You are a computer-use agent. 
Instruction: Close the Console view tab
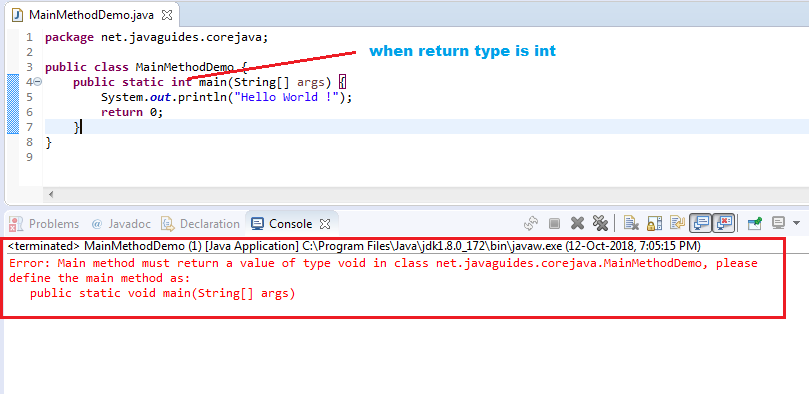pyautogui.click(x=325, y=224)
